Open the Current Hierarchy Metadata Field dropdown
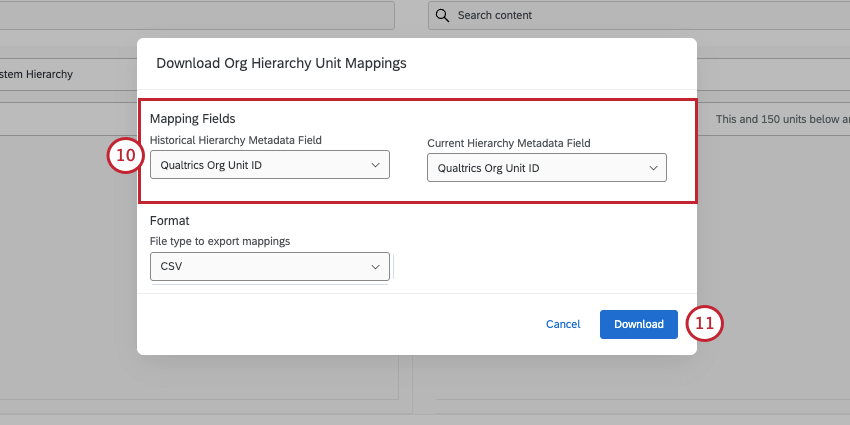This screenshot has height=425, width=850. click(x=546, y=168)
